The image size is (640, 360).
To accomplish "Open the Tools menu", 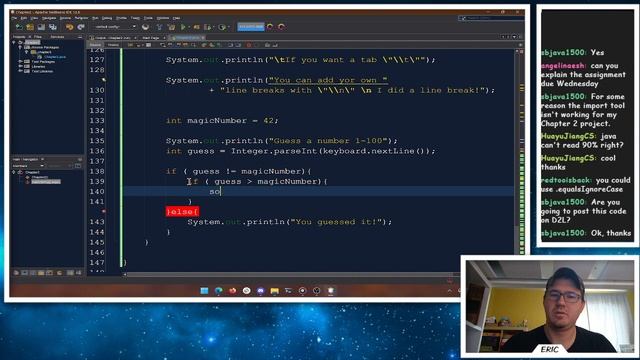I will [x=148, y=18].
